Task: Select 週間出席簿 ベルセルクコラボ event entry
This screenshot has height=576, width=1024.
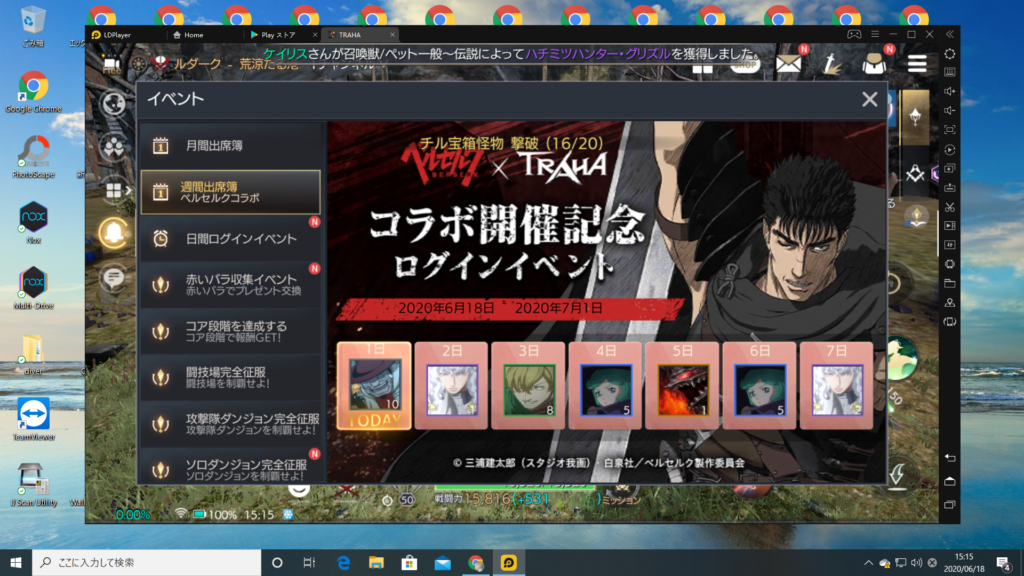Action: 231,192
